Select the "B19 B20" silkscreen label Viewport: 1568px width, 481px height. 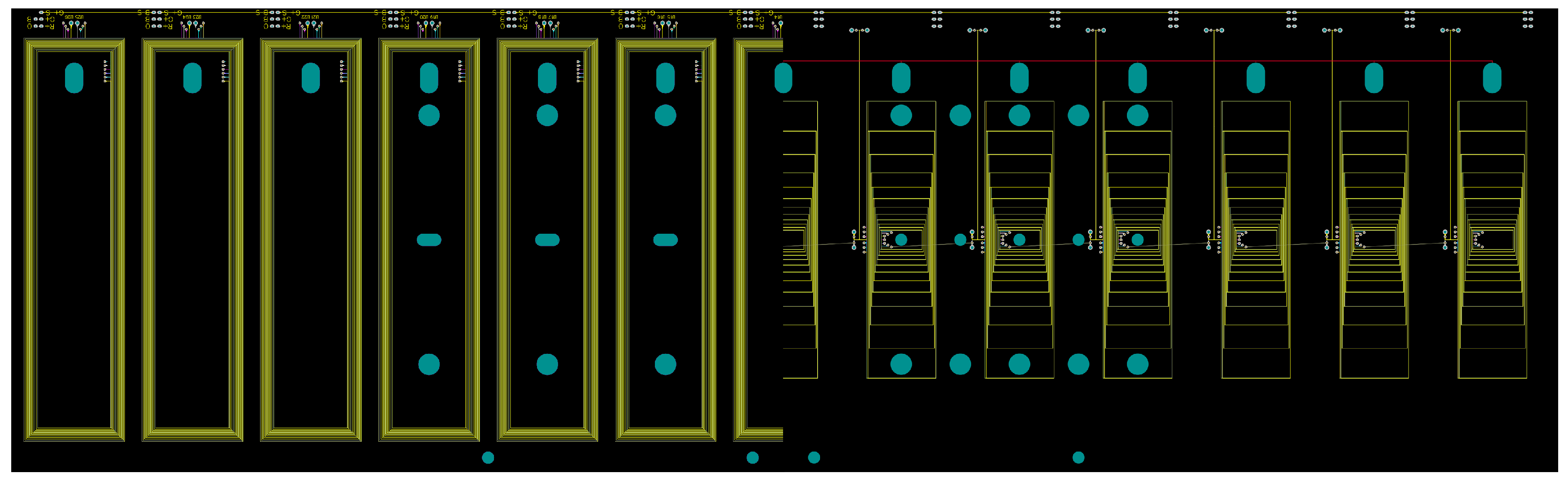pyautogui.click(x=428, y=16)
